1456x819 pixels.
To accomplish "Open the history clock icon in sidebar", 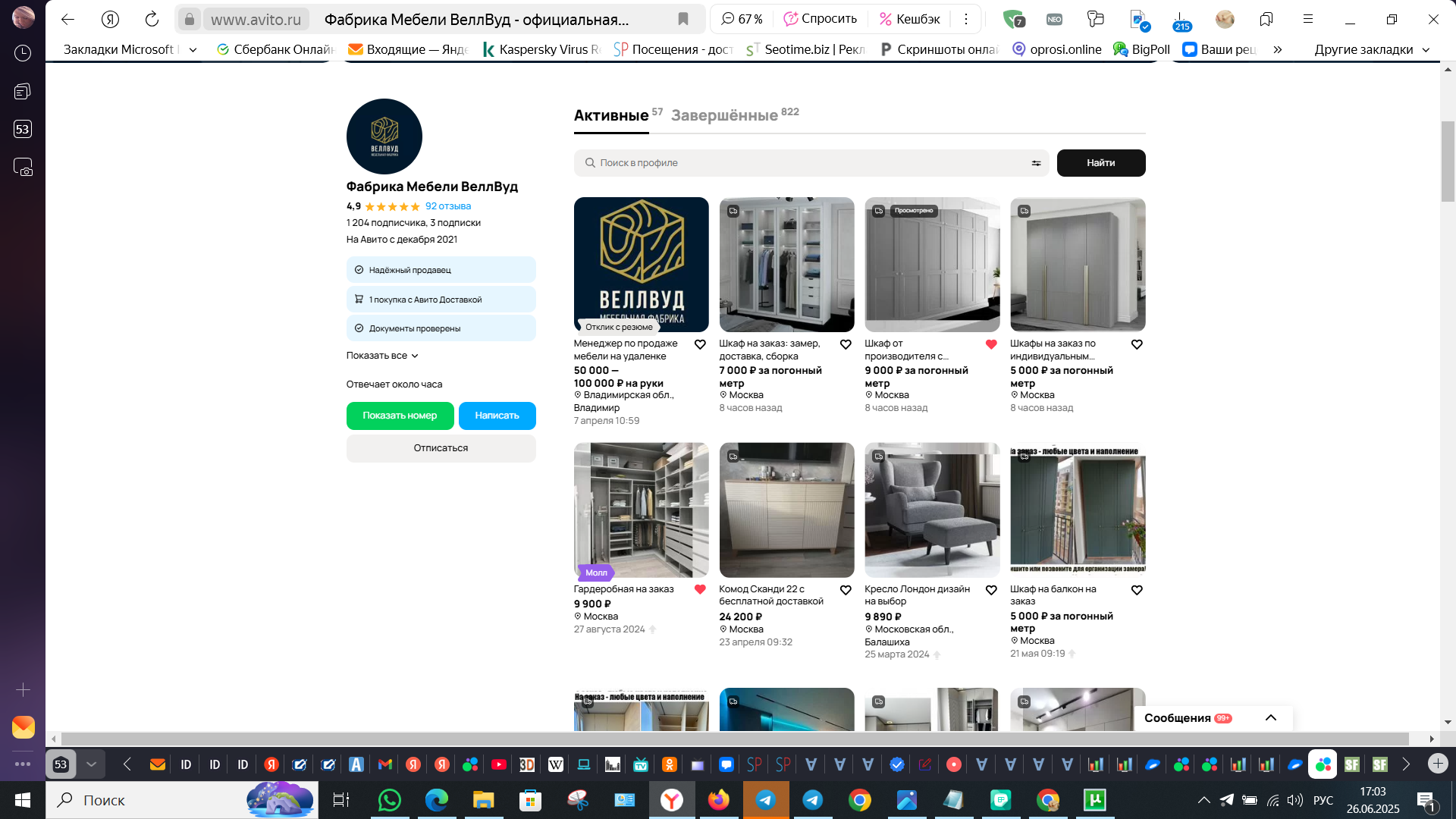I will click(x=23, y=53).
